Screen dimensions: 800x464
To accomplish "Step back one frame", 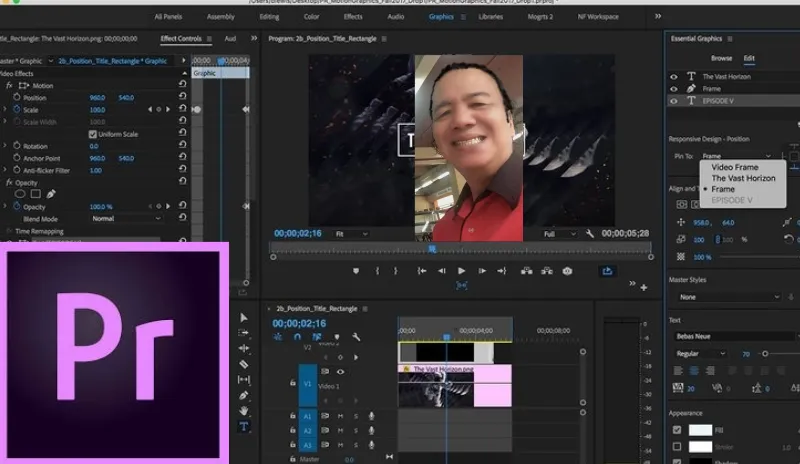I will click(442, 271).
